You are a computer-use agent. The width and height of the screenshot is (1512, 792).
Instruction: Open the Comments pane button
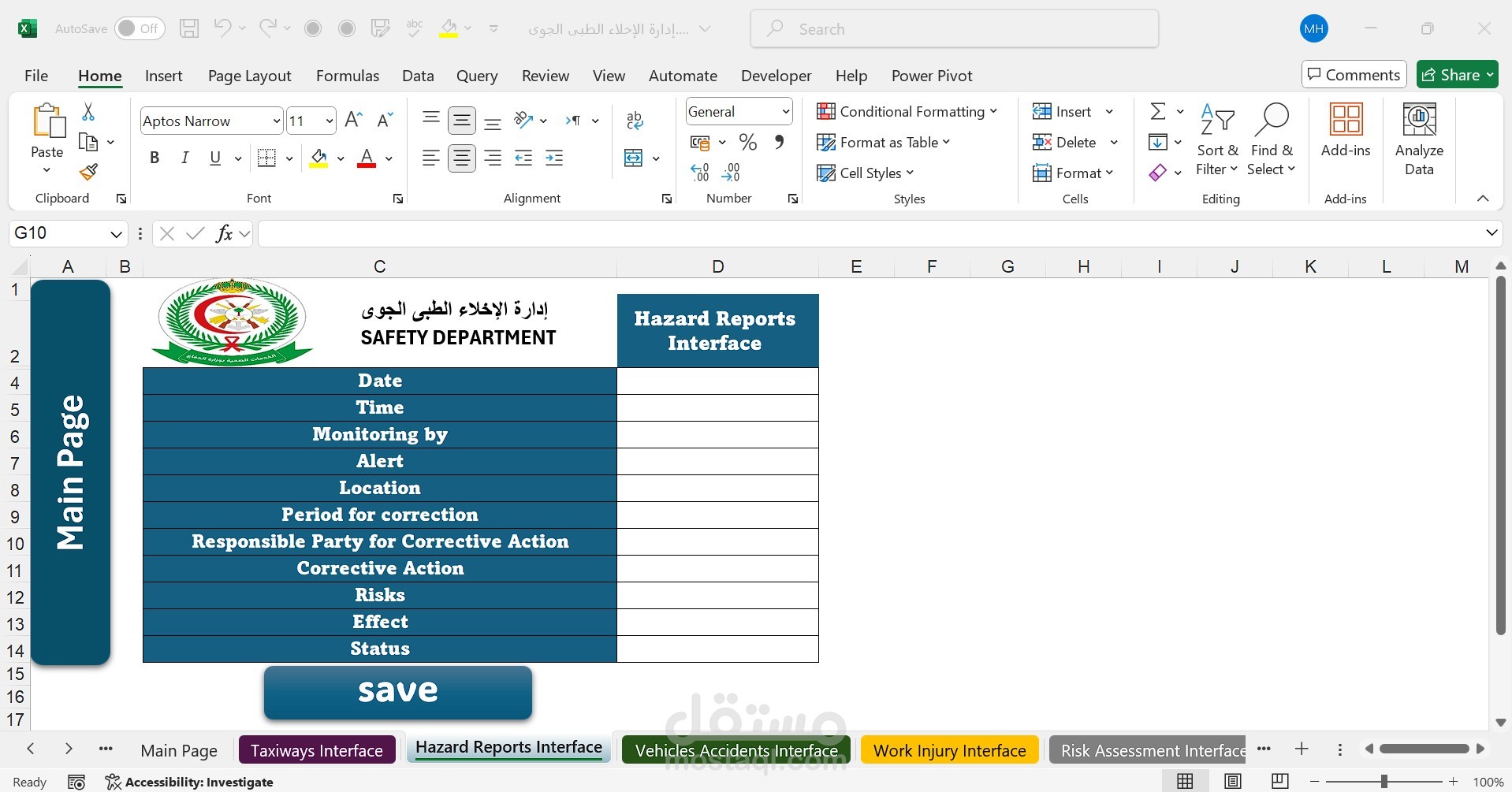click(1354, 75)
